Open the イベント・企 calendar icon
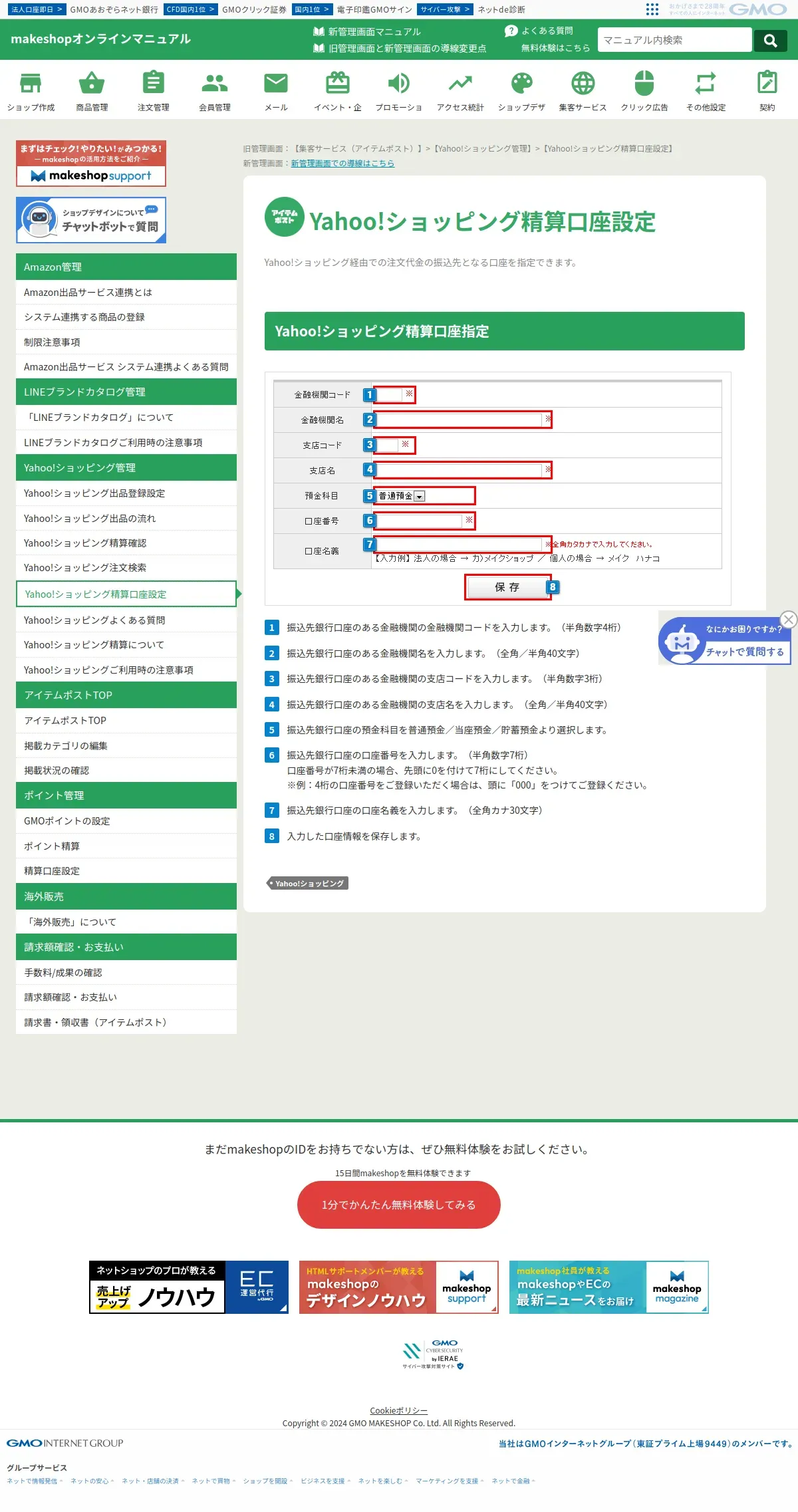 (x=338, y=83)
